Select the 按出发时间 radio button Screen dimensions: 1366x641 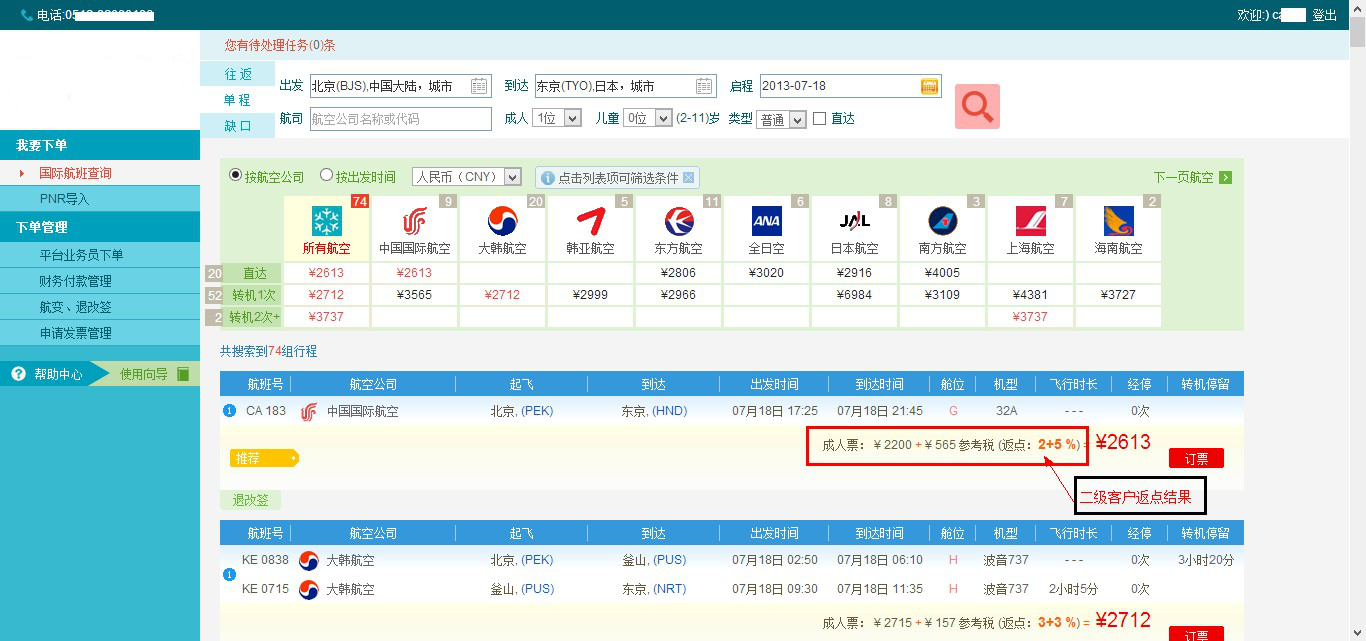(326, 175)
